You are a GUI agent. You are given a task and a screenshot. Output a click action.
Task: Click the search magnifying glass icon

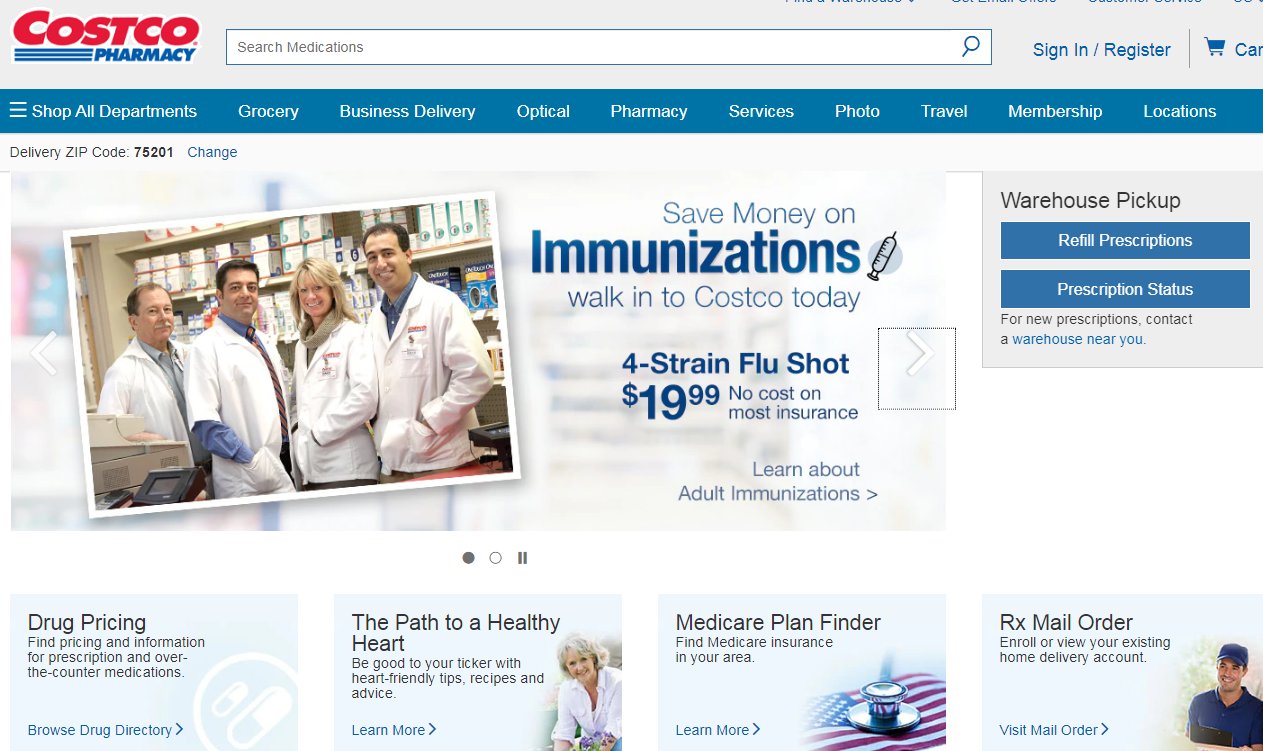pyautogui.click(x=970, y=47)
